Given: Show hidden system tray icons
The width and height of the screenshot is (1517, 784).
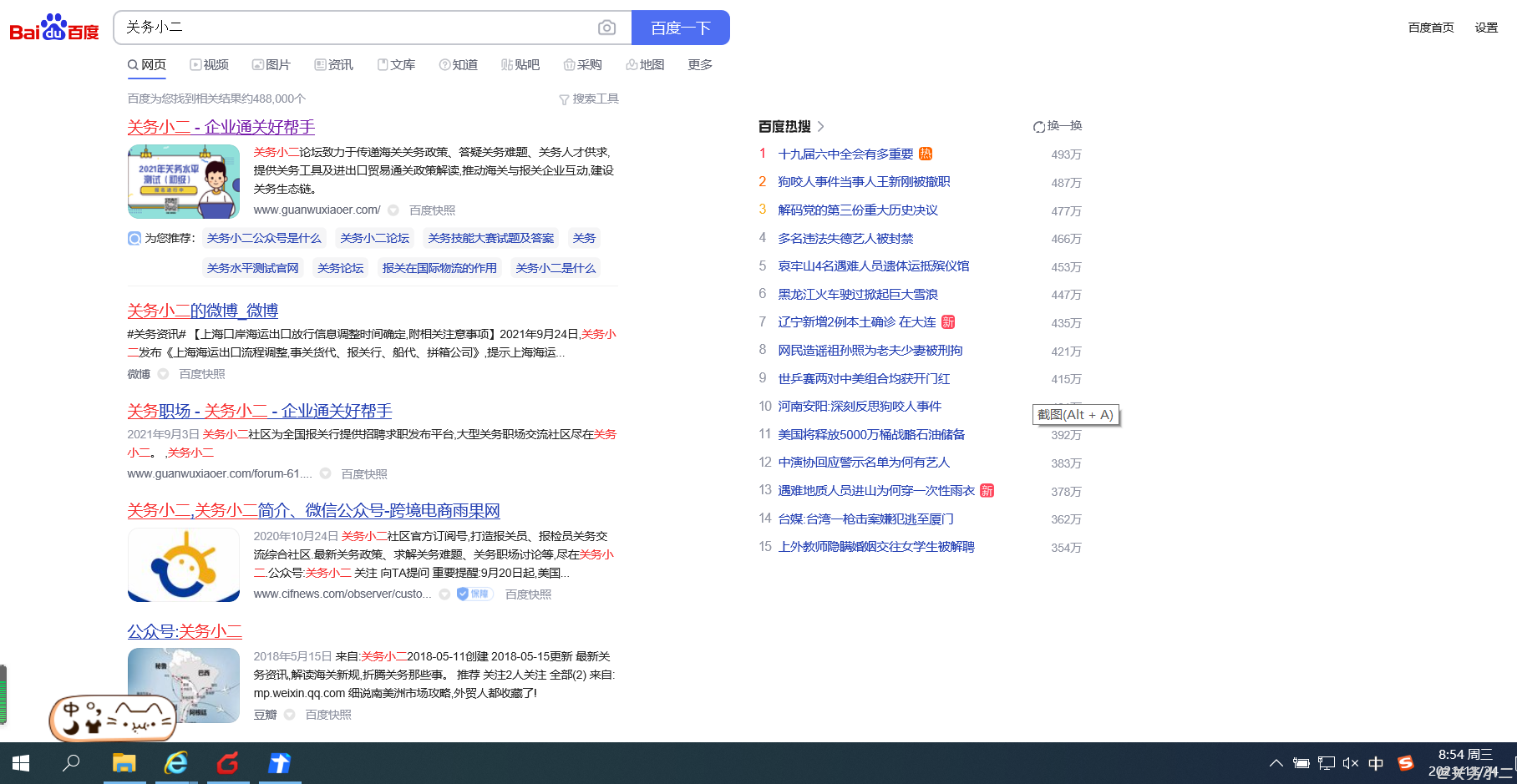Looking at the screenshot, I should pos(1276,763).
